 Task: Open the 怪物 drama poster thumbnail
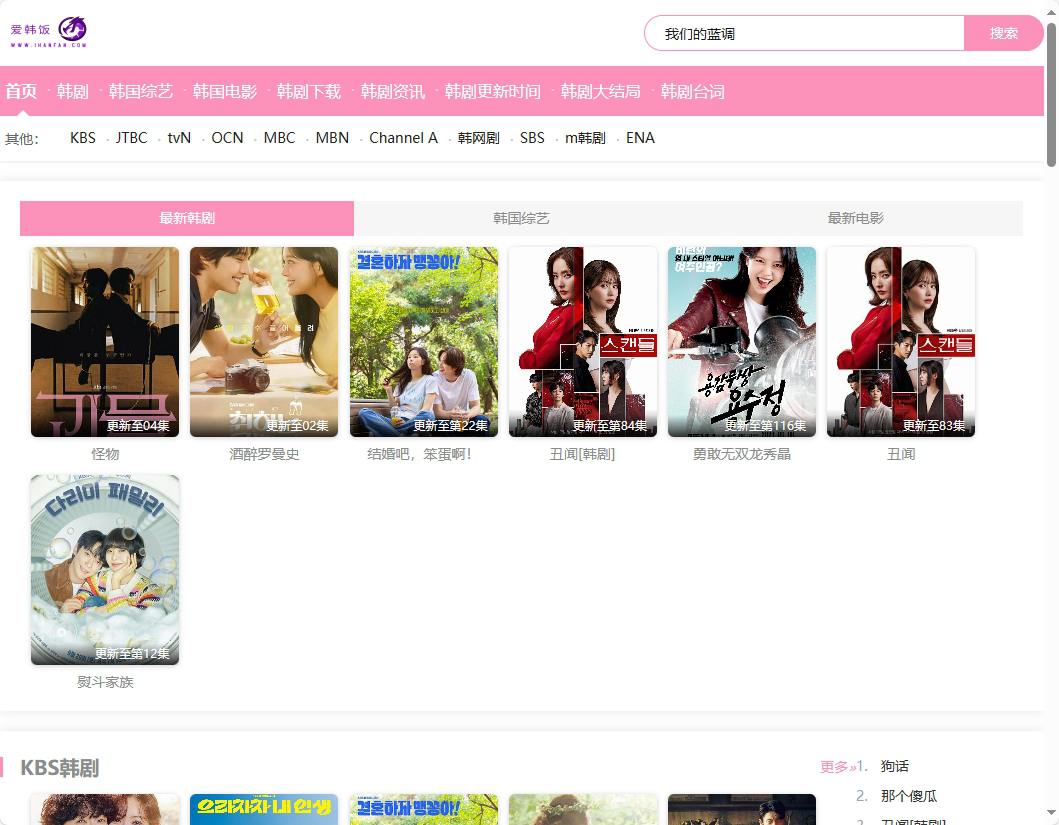click(105, 342)
